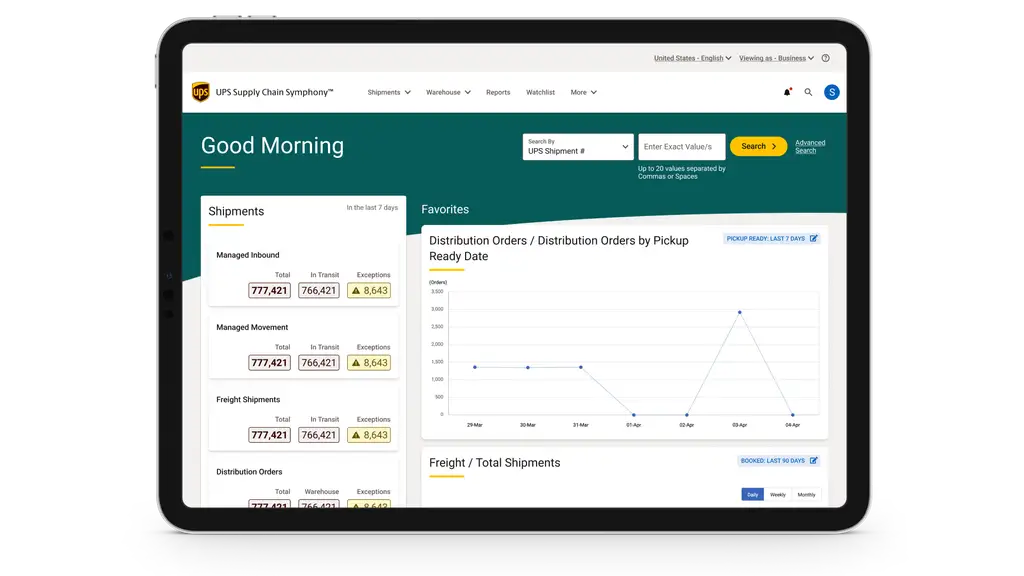Click the 03-Apr peak data point
This screenshot has width=1024, height=576.
coord(739,313)
